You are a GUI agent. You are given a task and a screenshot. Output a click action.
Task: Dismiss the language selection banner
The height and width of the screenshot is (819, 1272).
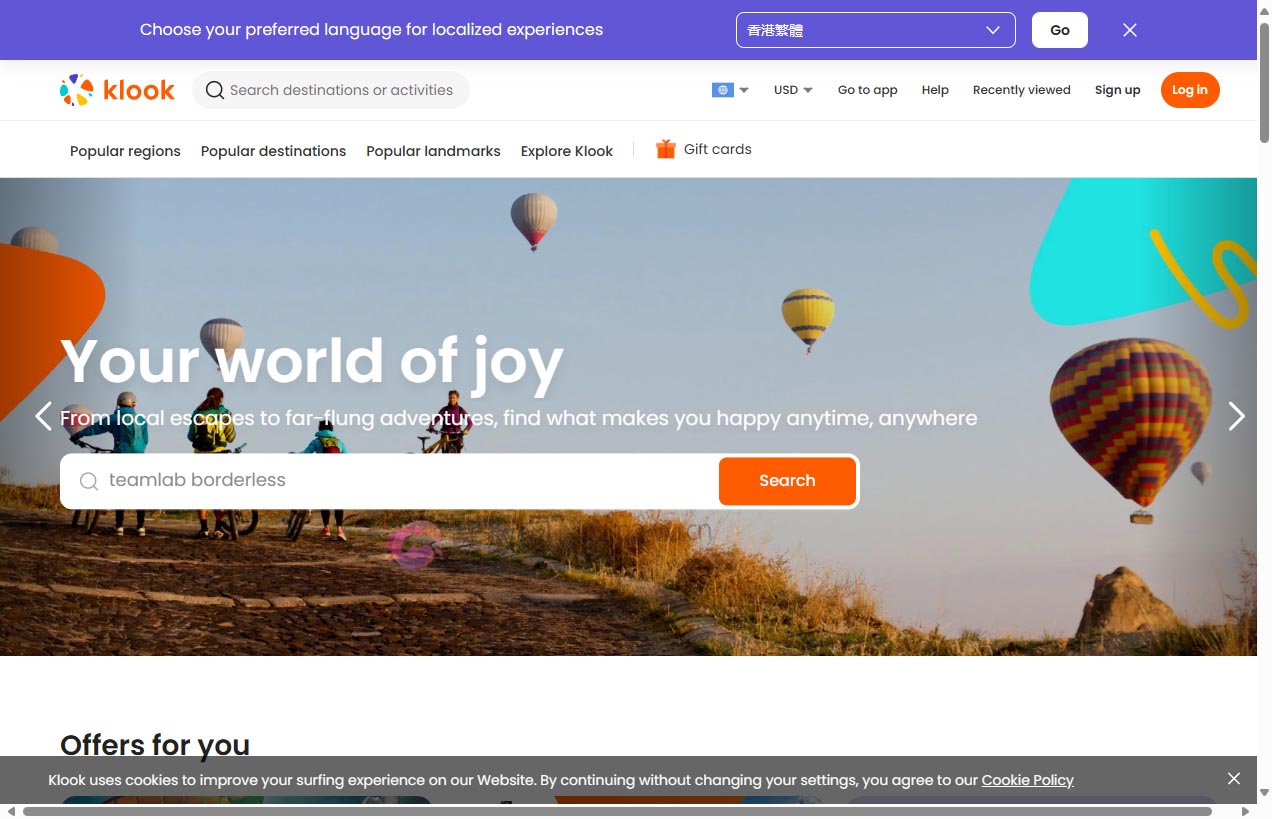pyautogui.click(x=1130, y=30)
